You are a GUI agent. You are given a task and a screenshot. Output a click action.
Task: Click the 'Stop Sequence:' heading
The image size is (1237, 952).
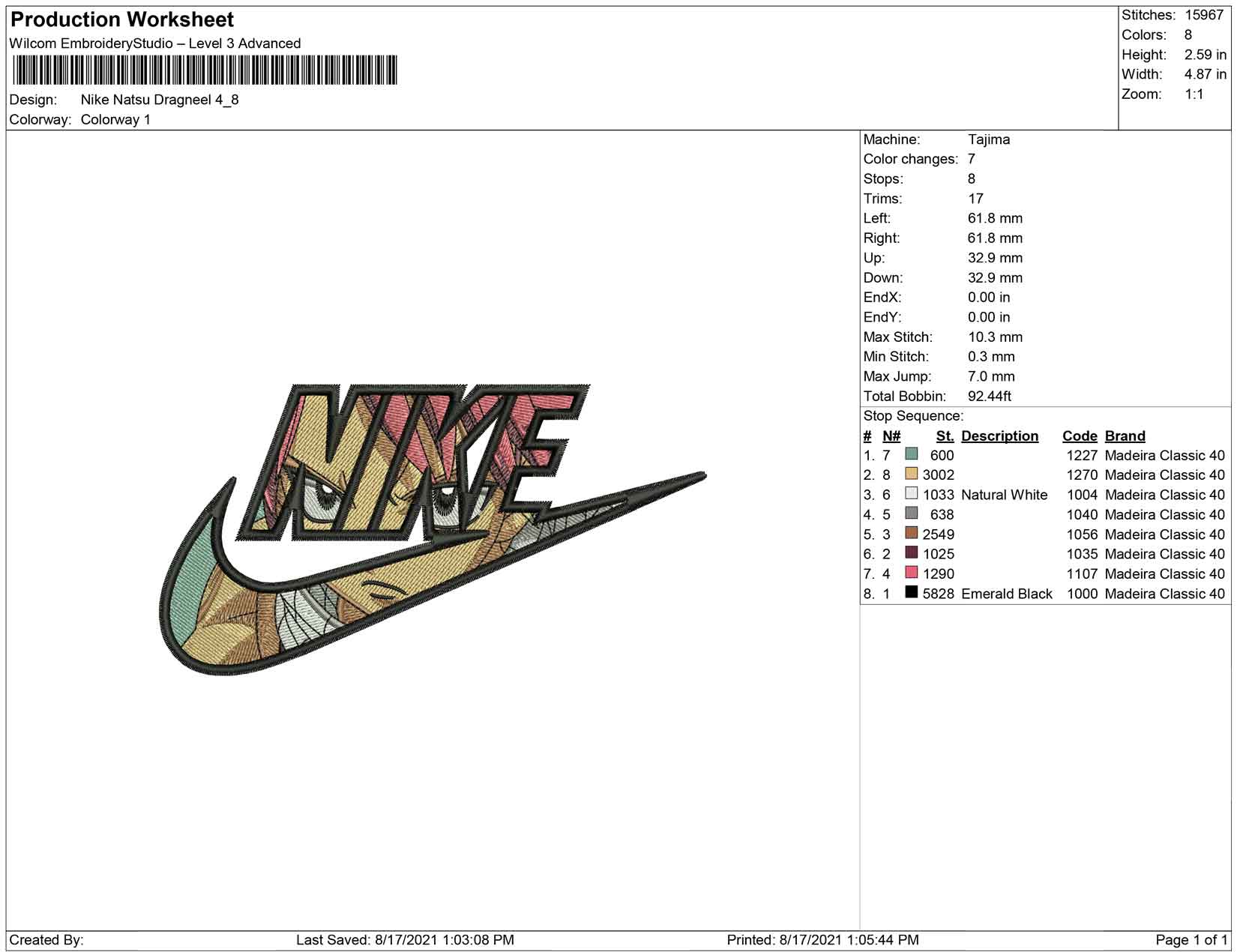pyautogui.click(x=913, y=416)
